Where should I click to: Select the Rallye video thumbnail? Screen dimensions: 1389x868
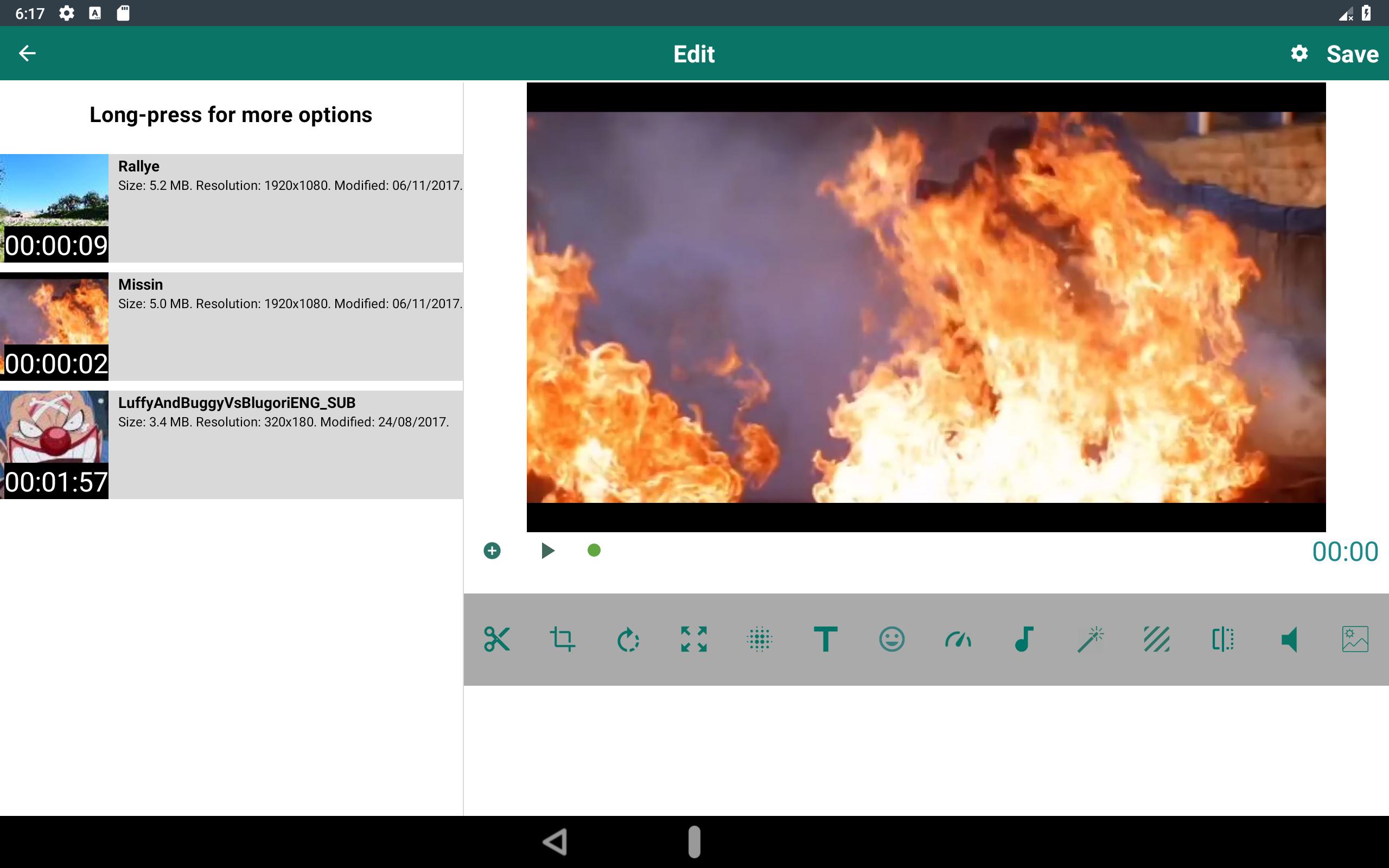(x=54, y=208)
